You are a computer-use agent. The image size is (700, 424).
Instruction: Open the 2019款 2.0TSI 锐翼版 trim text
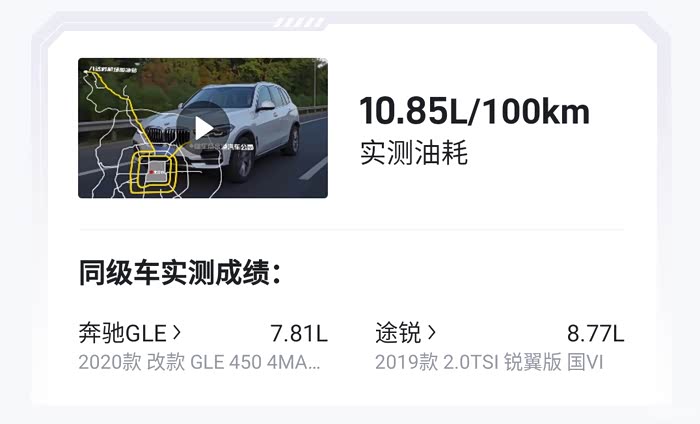coord(489,362)
